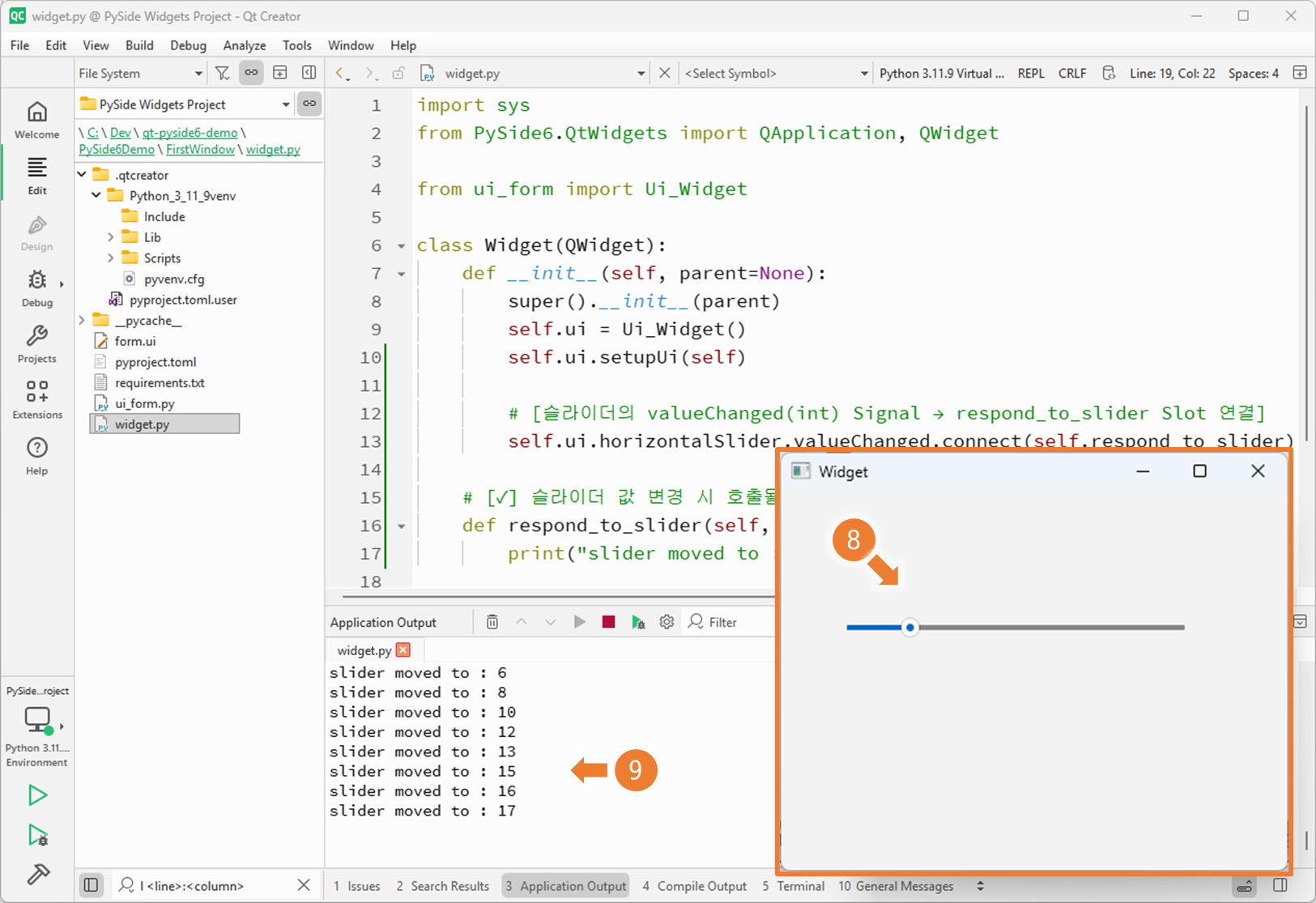Switch to Debug mode
The height and width of the screenshot is (903, 1316).
(x=37, y=288)
